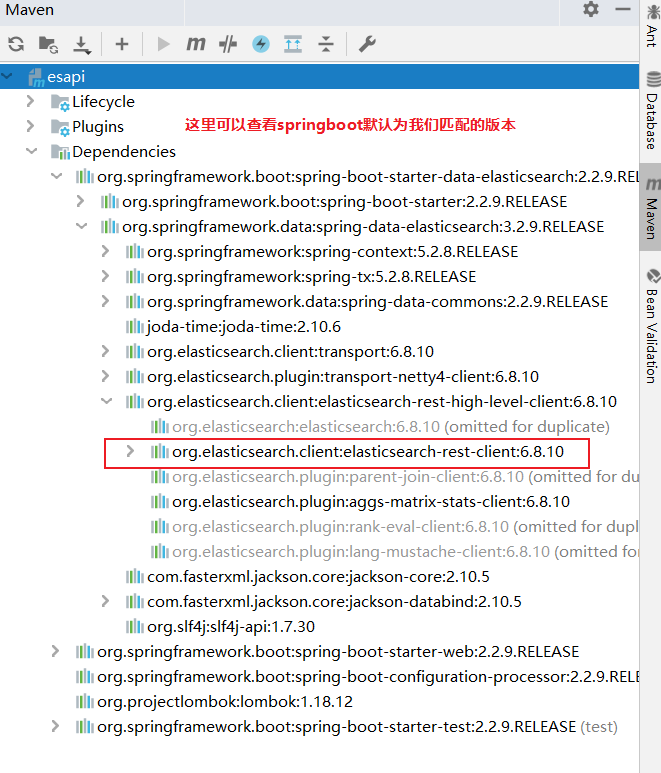Screen dimensions: 661x773
Task: Click library icon beside aggs-matrix-stats-client
Action: (x=160, y=501)
